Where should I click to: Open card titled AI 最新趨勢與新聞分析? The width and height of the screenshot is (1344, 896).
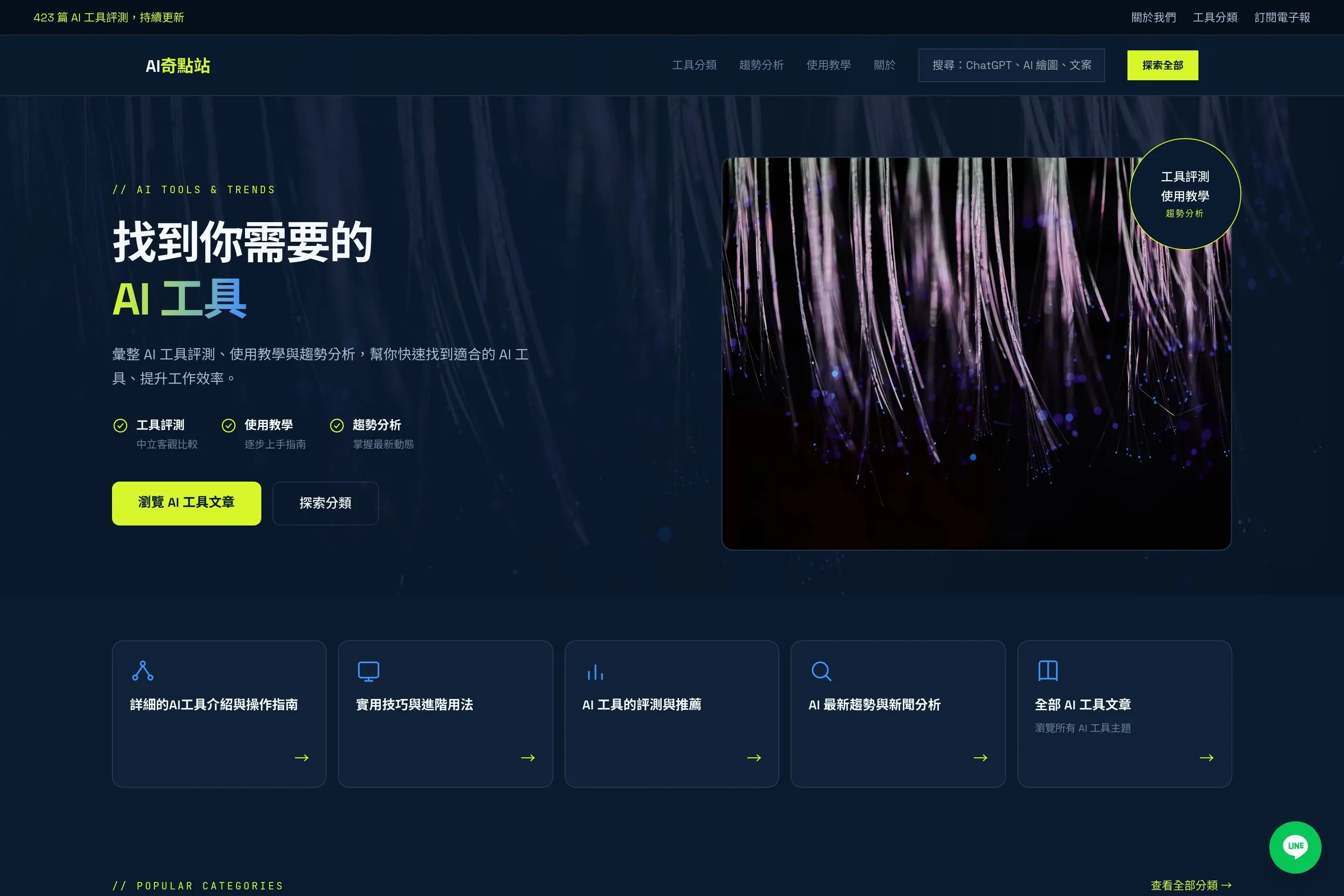click(898, 714)
